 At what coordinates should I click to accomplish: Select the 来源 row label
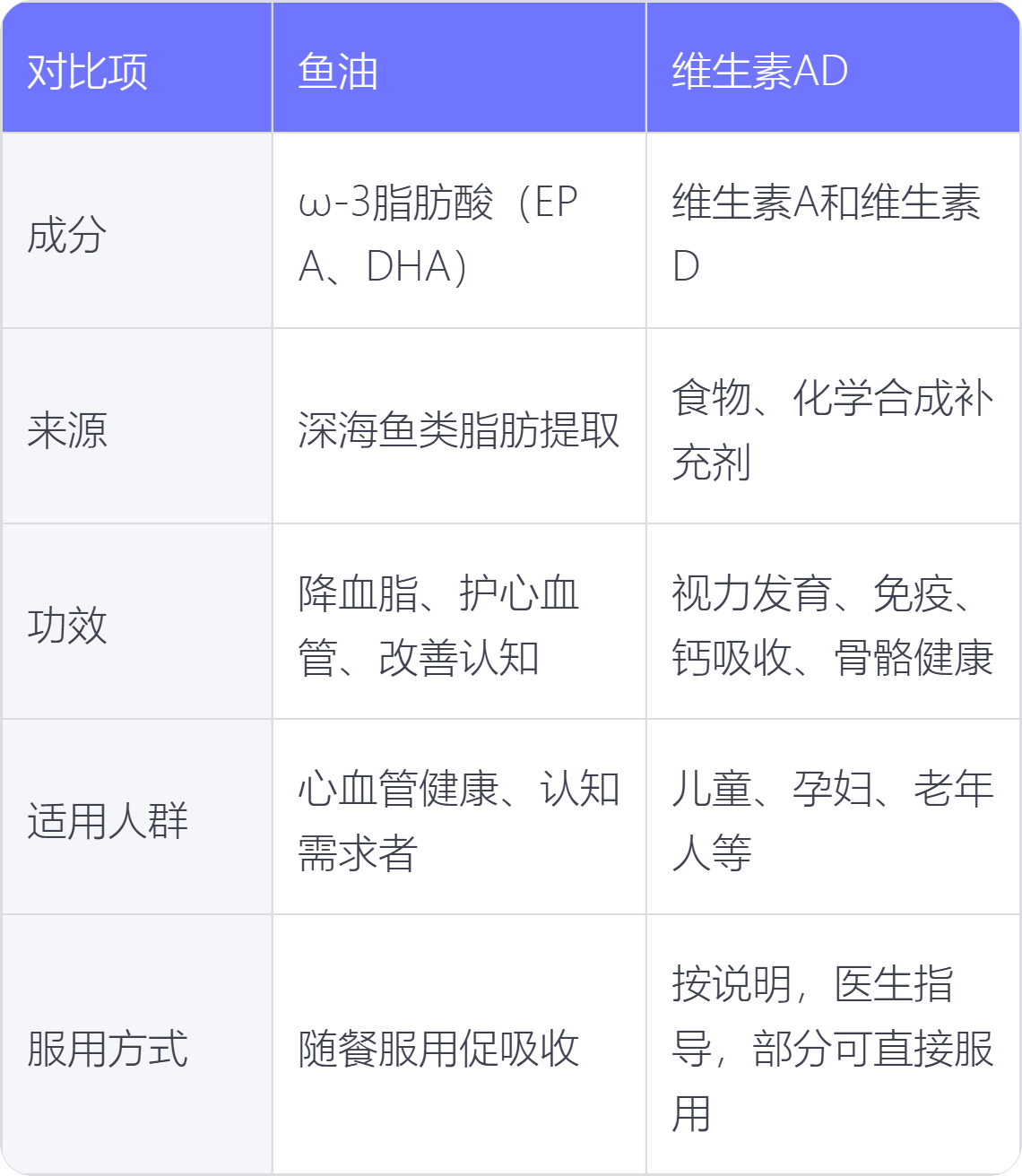click(x=136, y=427)
